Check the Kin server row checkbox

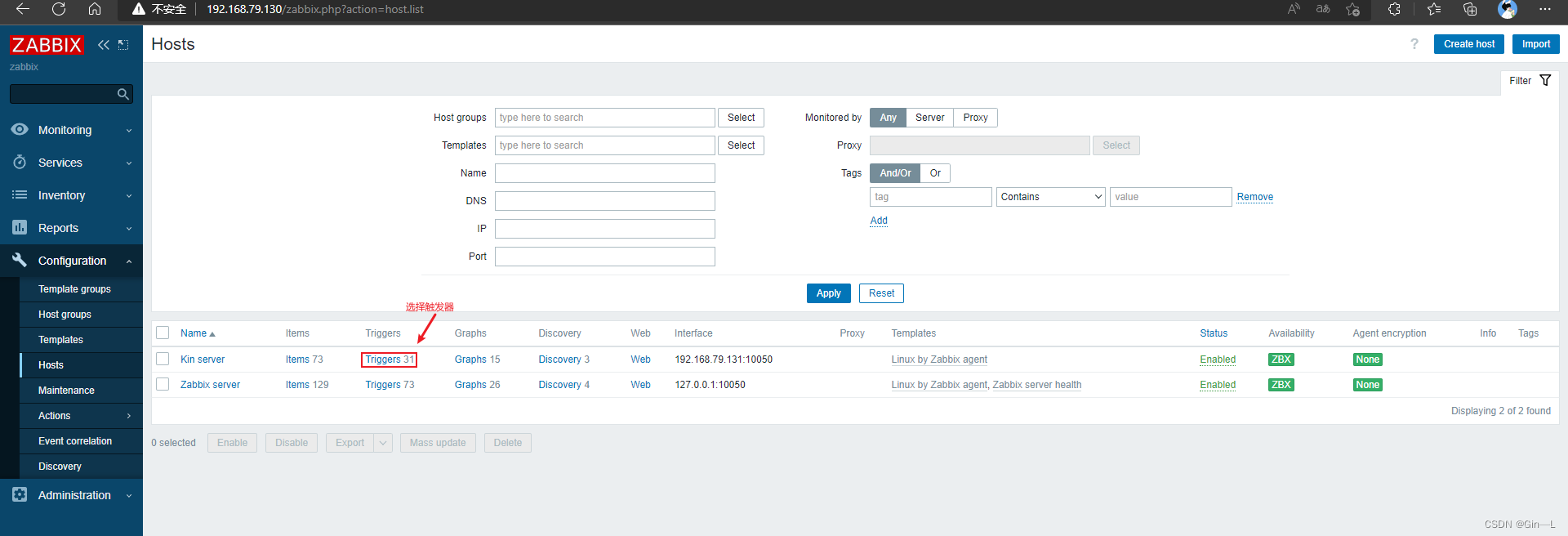pos(163,359)
